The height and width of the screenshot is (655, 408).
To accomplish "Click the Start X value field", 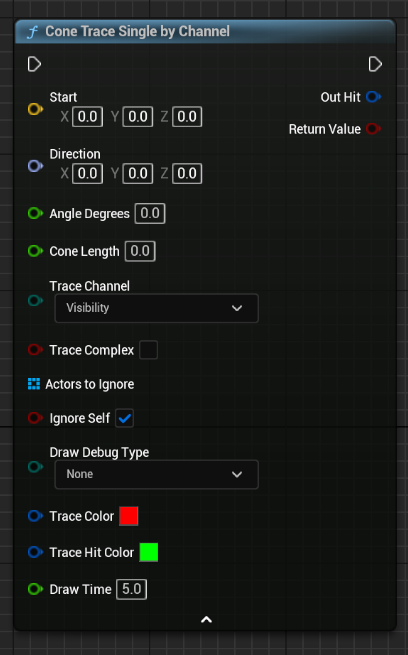I will pyautogui.click(x=88, y=117).
